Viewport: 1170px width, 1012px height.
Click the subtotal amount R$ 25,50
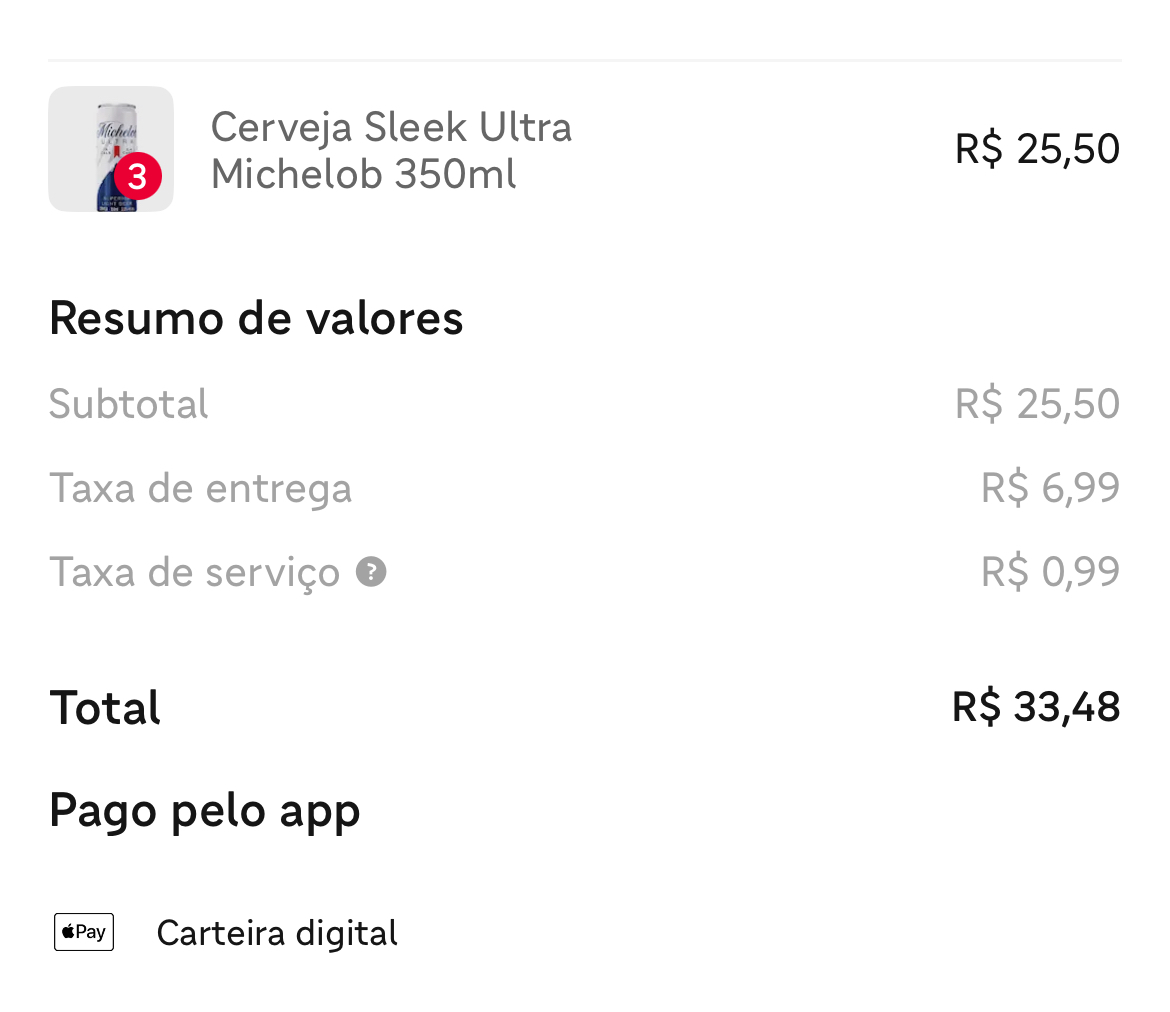click(x=1037, y=404)
